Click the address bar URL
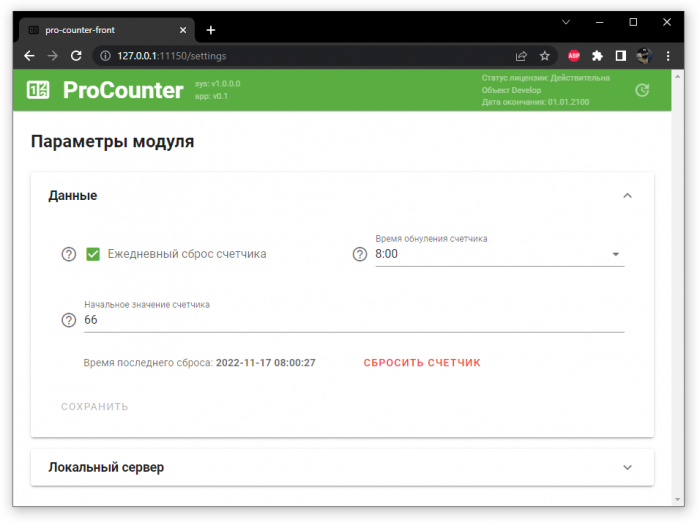The width and height of the screenshot is (700, 523). point(172,56)
